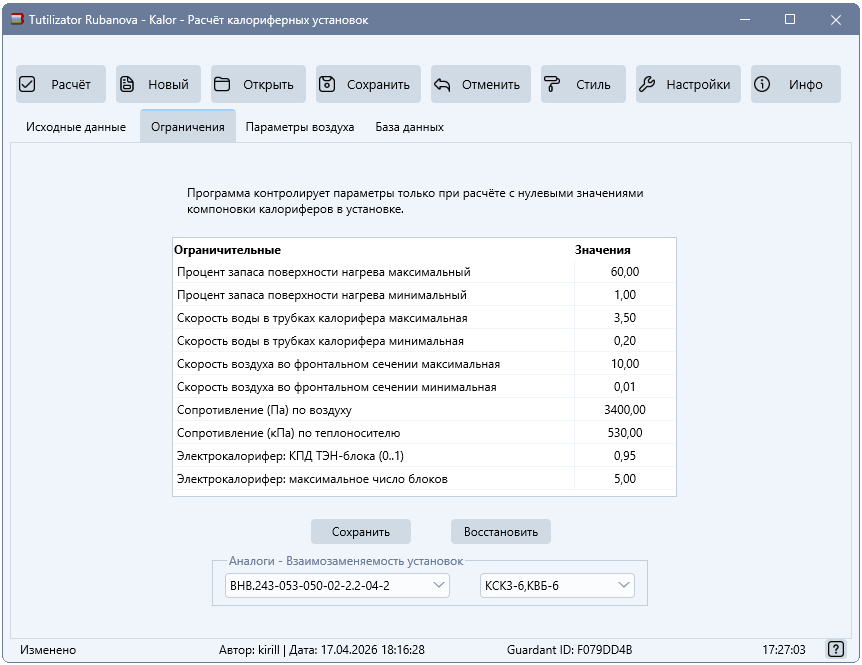Select air resistance value 3400,00
The width and height of the screenshot is (862, 665).
coord(625,409)
